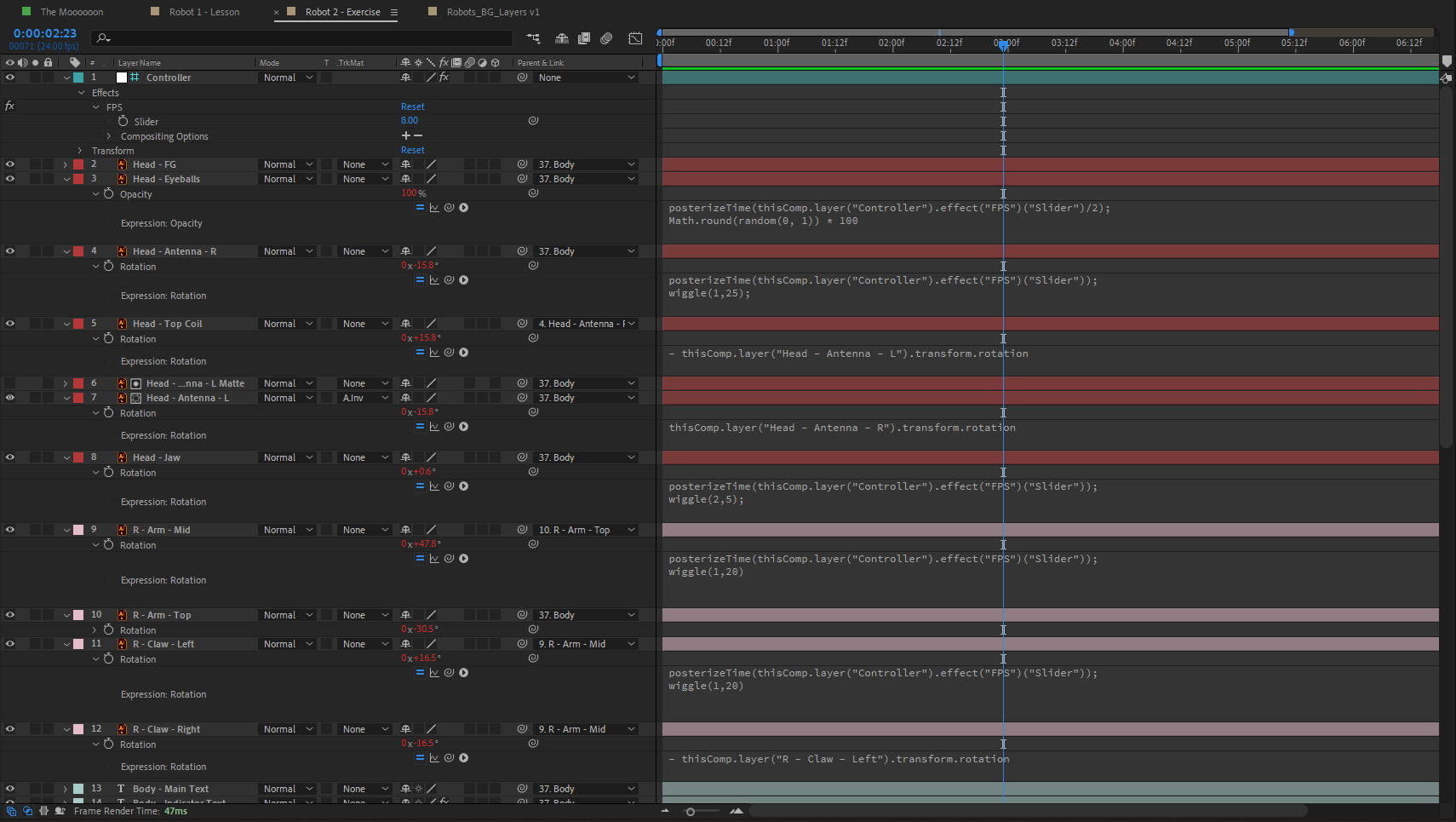Show the Head - Antenna - L Matte layer
1456x822 pixels.
pyautogui.click(x=10, y=383)
